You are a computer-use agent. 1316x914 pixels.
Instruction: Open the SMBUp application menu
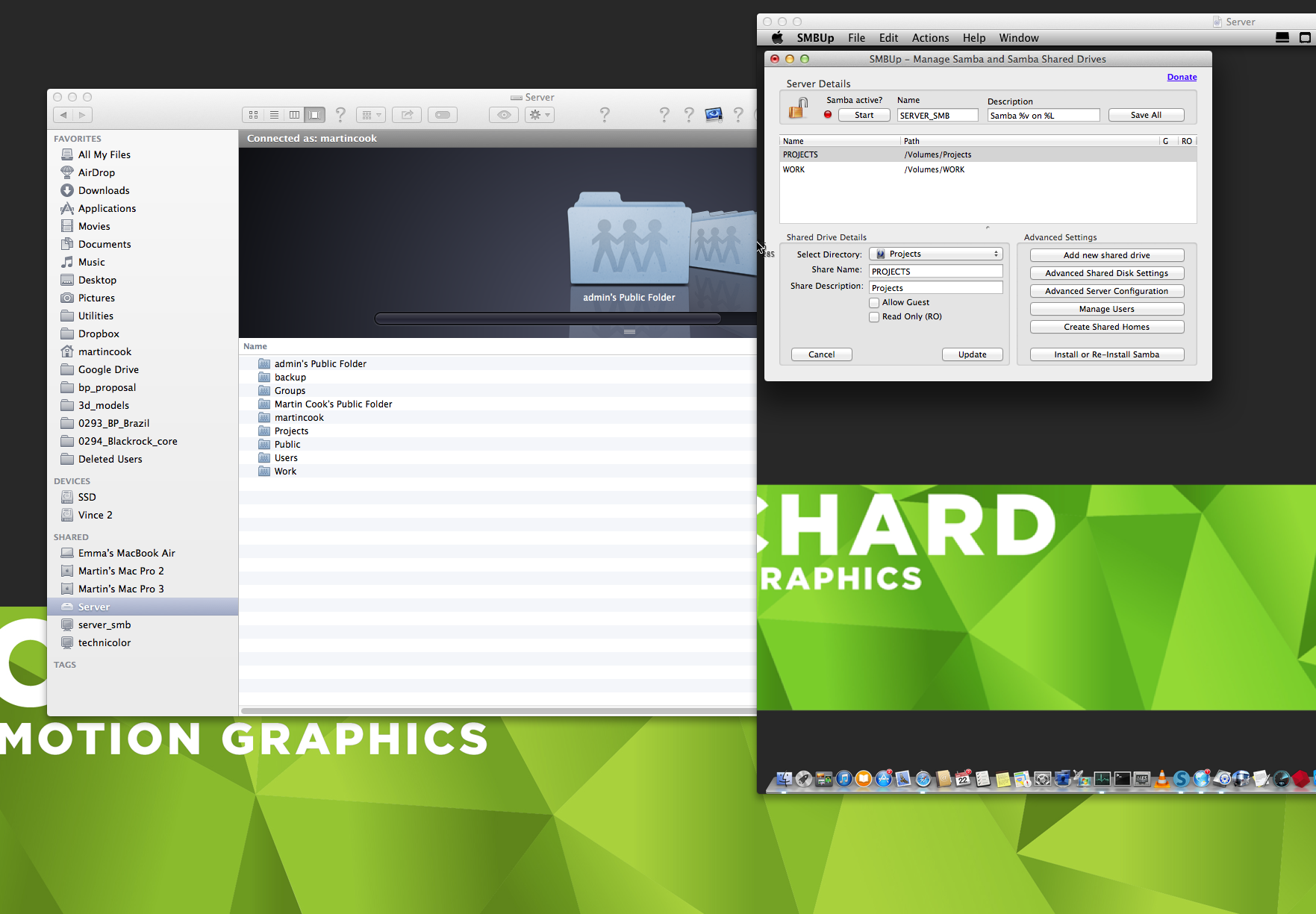pos(815,38)
